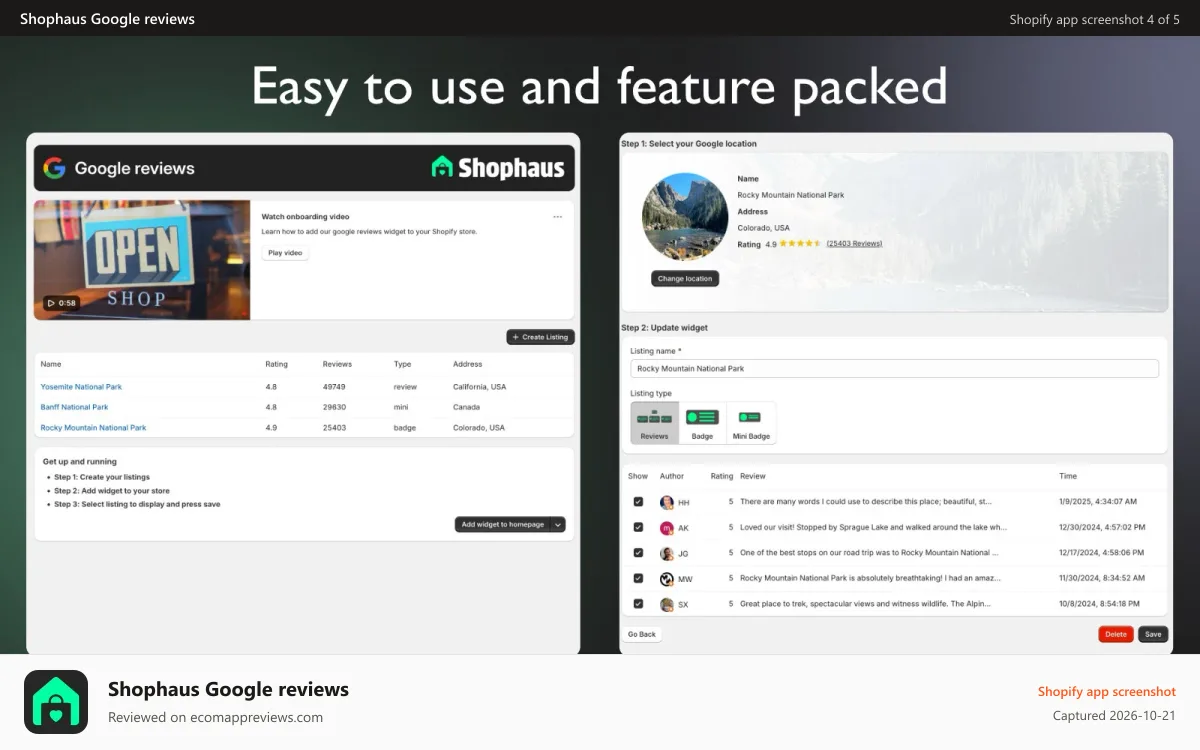Click the JG reviewer avatar
Viewport: 1200px width, 750px height.
(x=667, y=553)
